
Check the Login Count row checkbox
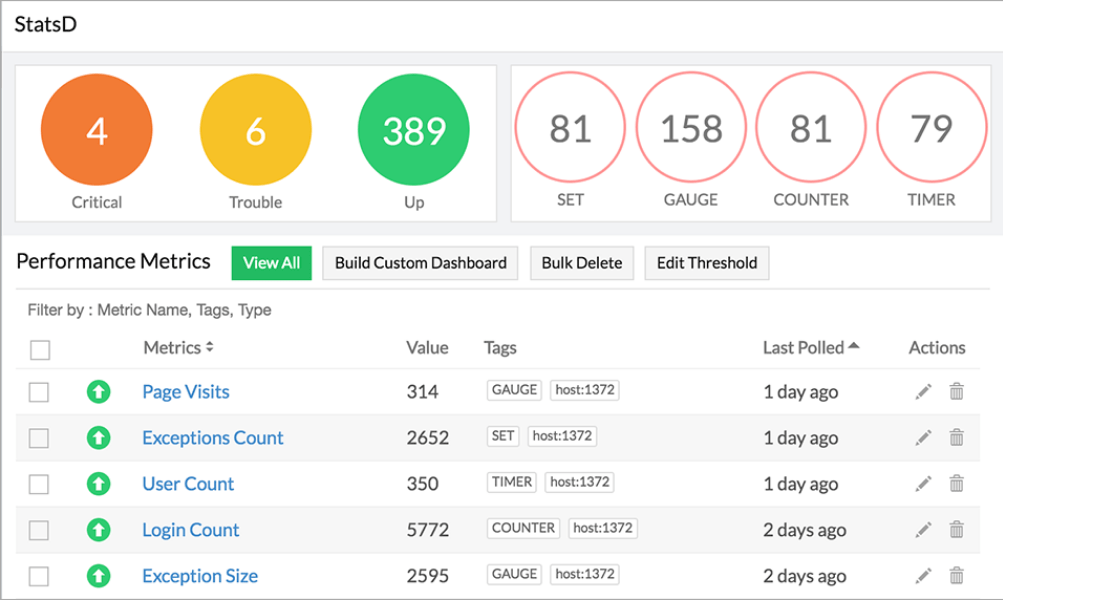pyautogui.click(x=39, y=531)
